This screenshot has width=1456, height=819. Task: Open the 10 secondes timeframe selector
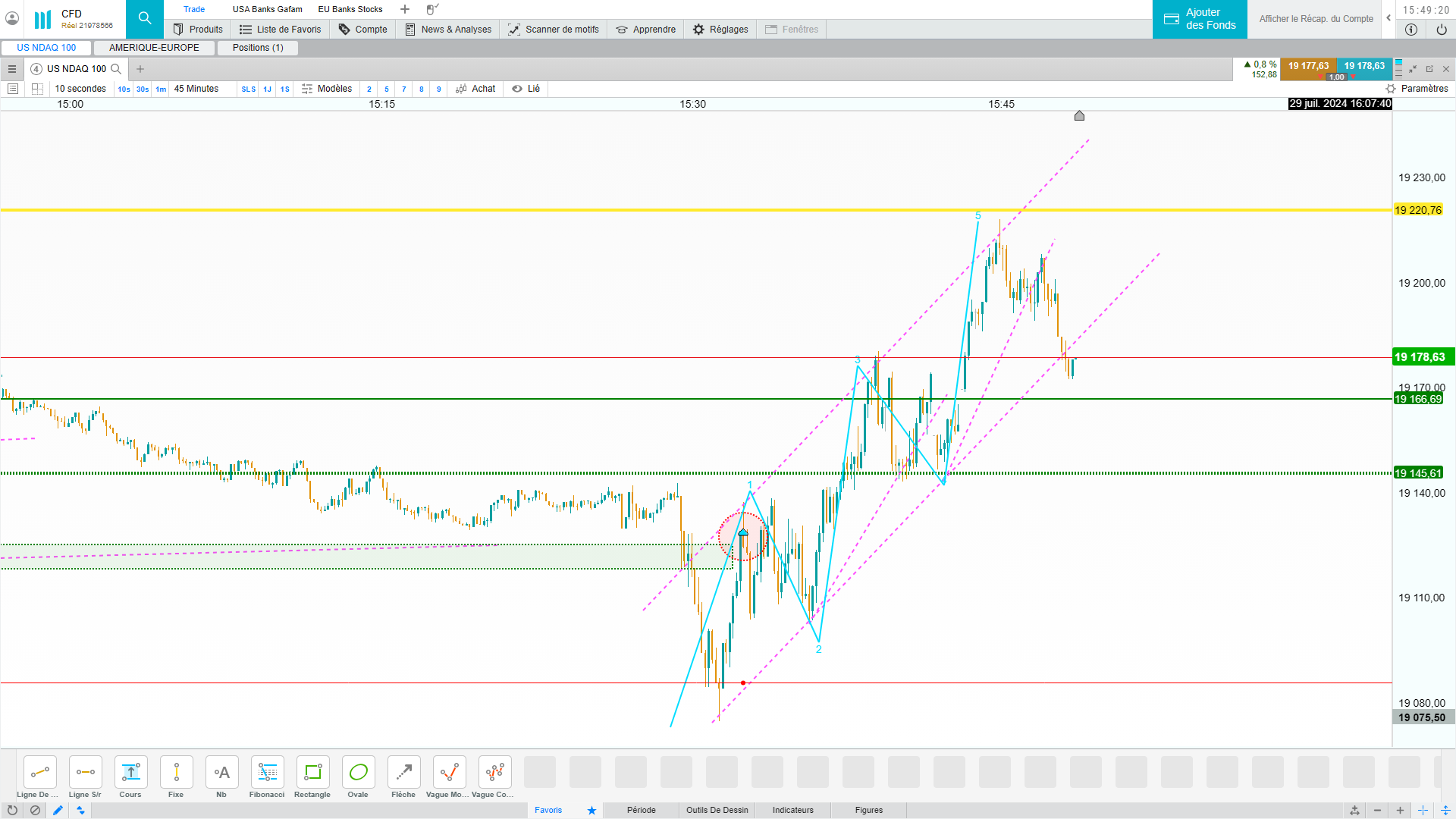[80, 89]
